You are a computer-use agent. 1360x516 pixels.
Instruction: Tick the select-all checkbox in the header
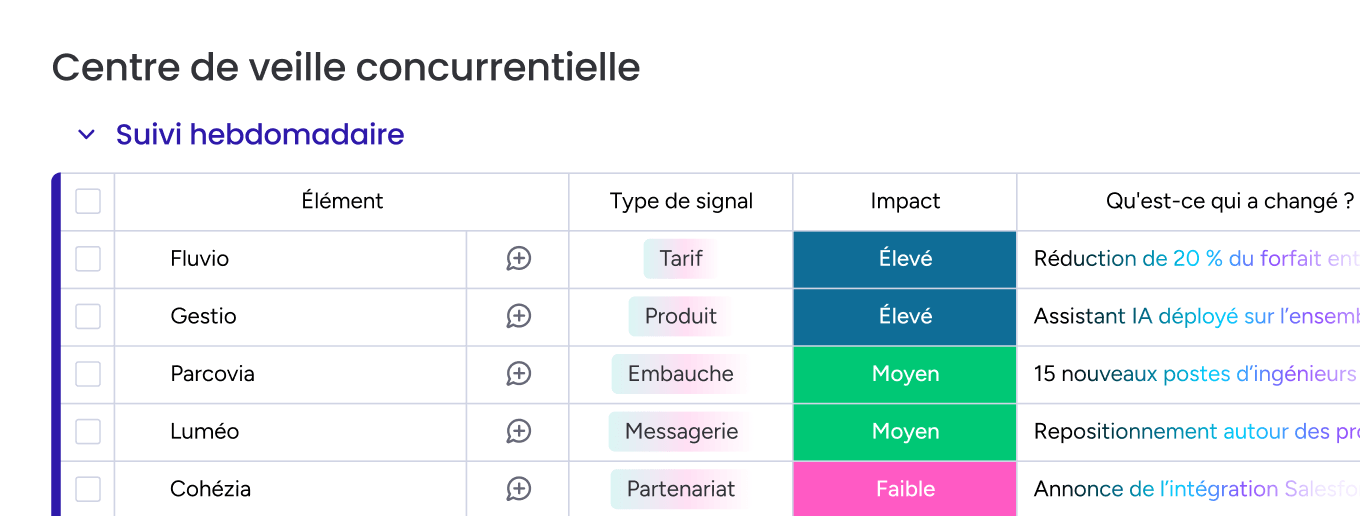click(88, 201)
